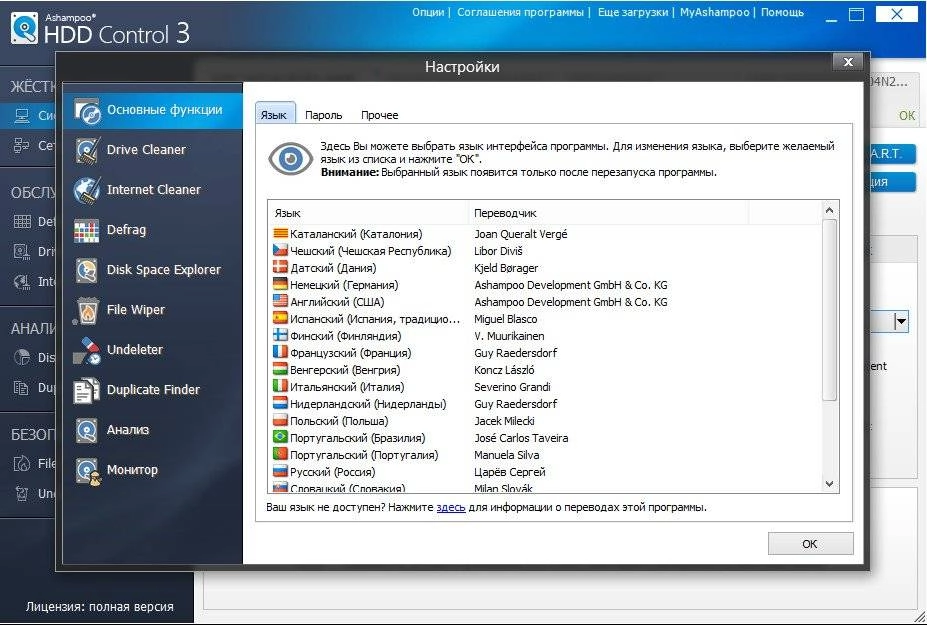Click the icon beside 'File' in main sidebar
This screenshot has height=625, width=927.
pos(22,464)
